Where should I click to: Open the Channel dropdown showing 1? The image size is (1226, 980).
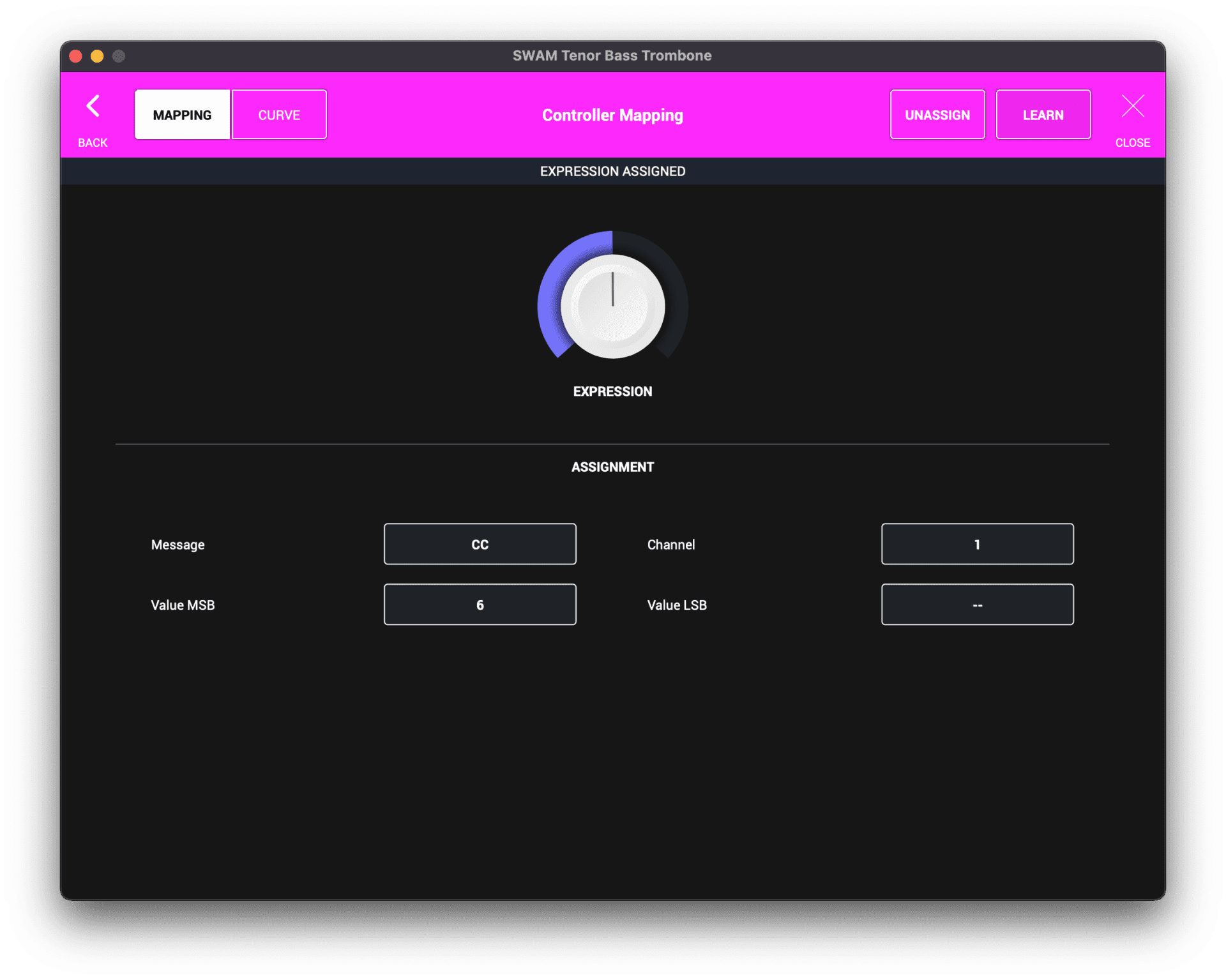coord(977,545)
